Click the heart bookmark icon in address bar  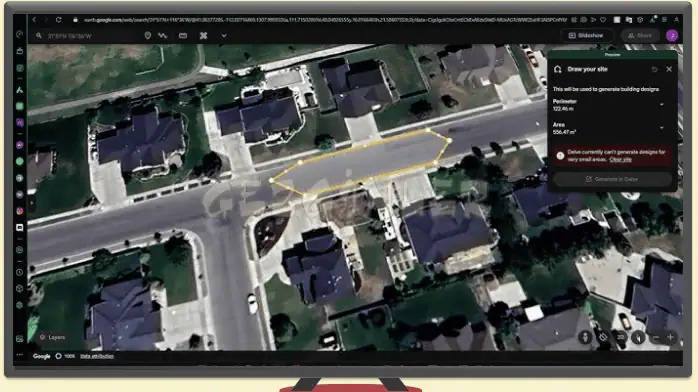pyautogui.click(x=603, y=20)
